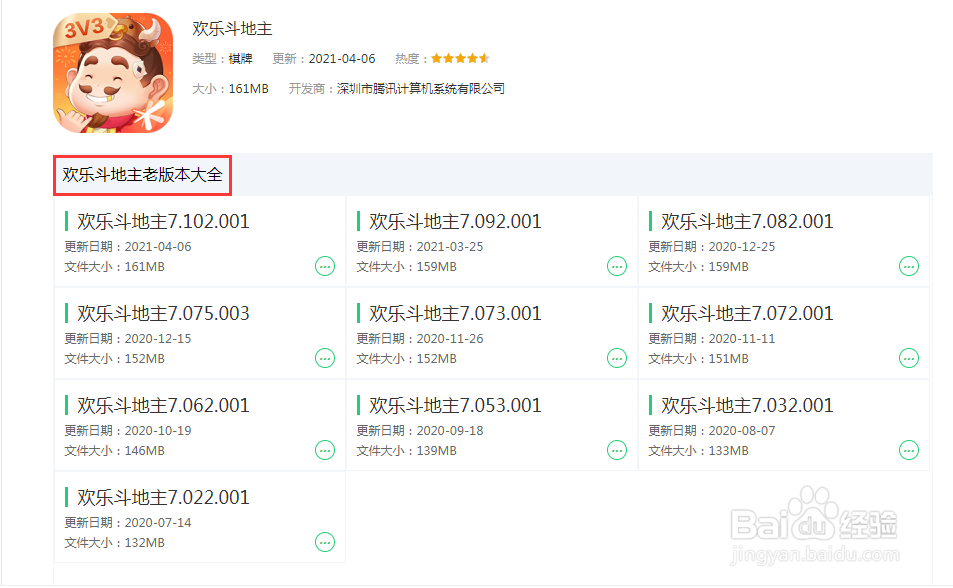
Task: Click the fifth star in the rating
Action: tap(484, 57)
